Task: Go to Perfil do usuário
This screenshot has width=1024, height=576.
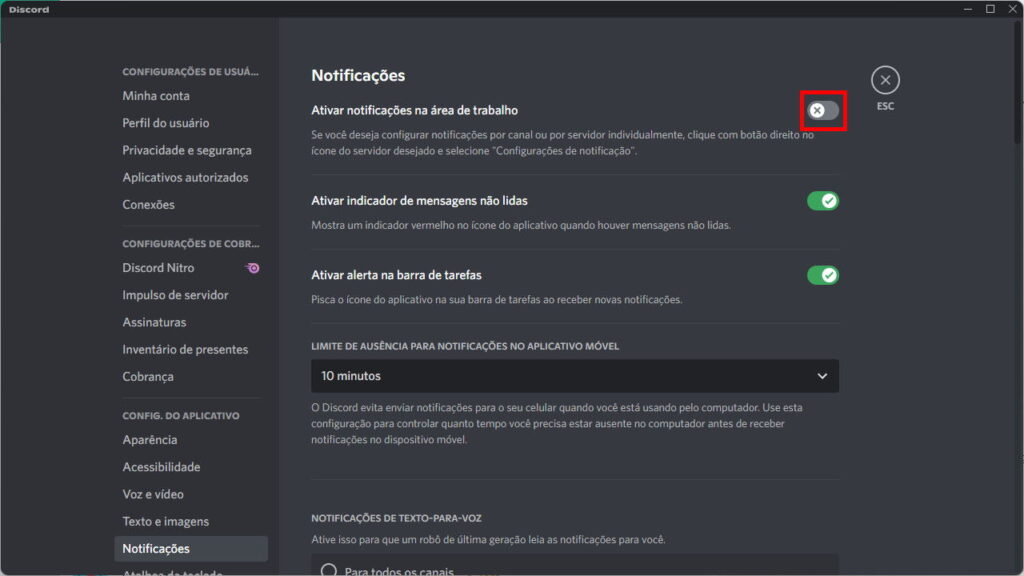Action: (x=166, y=123)
